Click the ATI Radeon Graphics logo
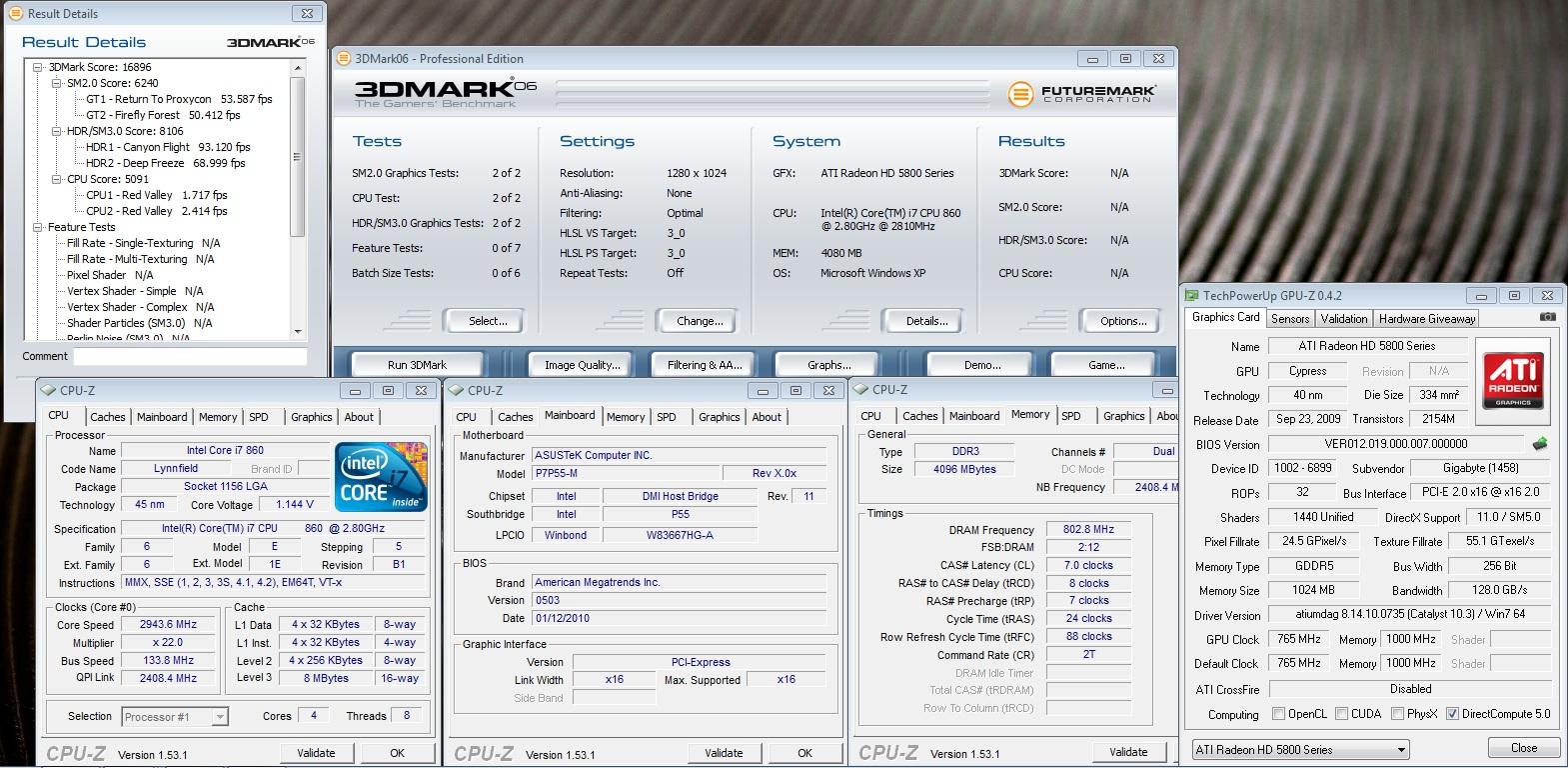The height and width of the screenshot is (768, 1568). pyautogui.click(x=1512, y=380)
